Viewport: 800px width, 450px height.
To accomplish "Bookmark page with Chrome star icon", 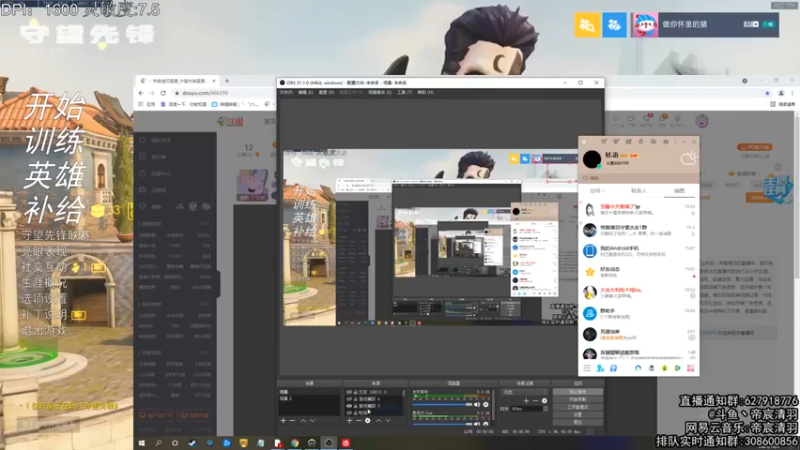I will coord(767,93).
